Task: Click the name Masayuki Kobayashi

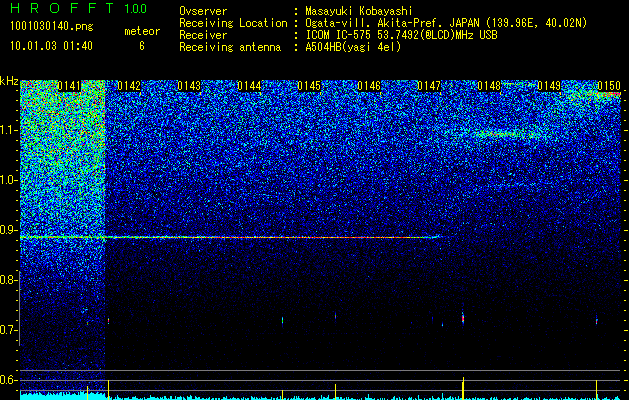Action: tap(359, 11)
